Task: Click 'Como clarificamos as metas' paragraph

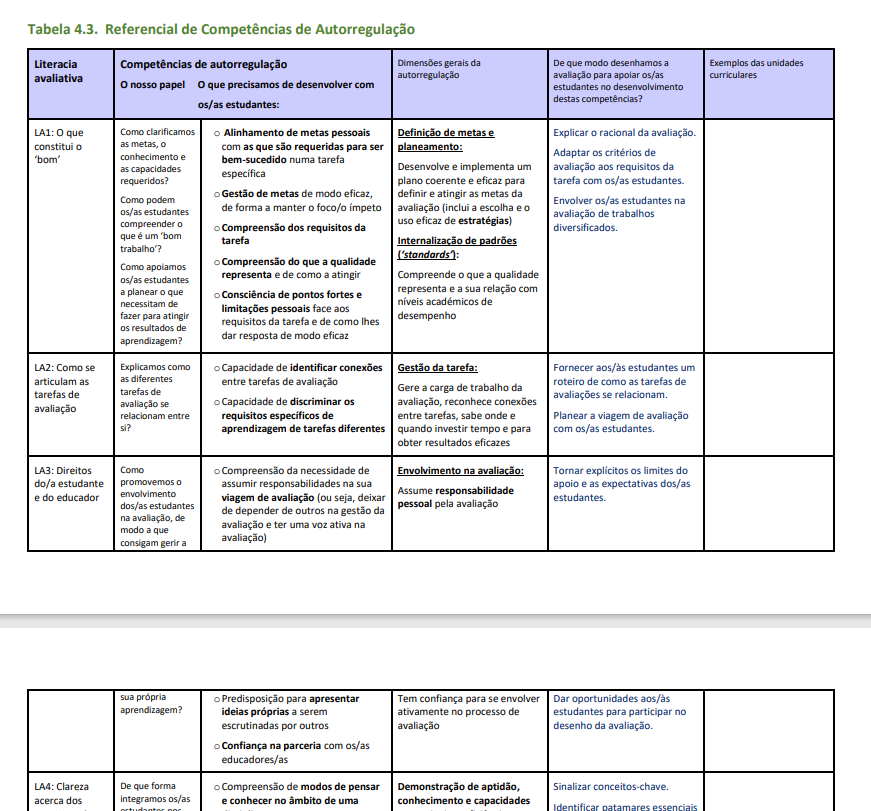Action: click(x=157, y=156)
